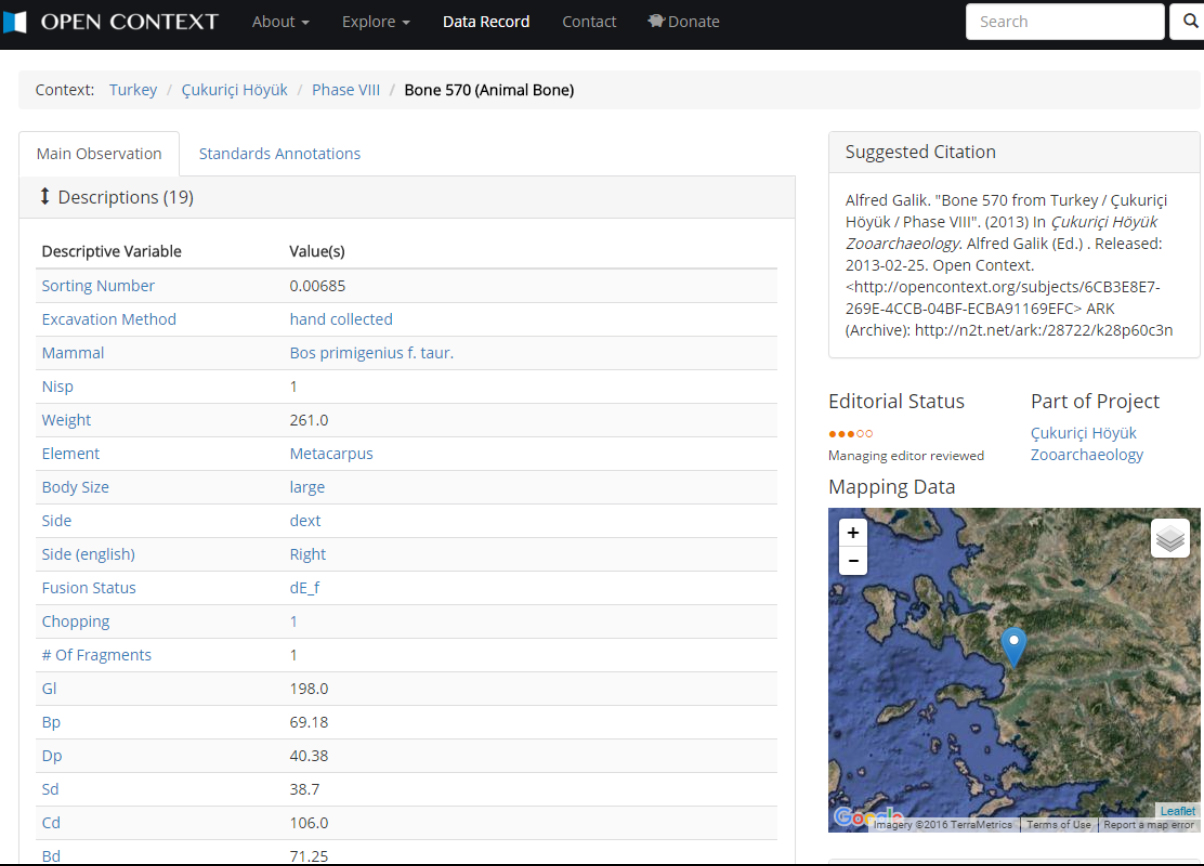Open the Contact page in navbar
Image resolution: width=1204 pixels, height=866 pixels.
click(589, 22)
